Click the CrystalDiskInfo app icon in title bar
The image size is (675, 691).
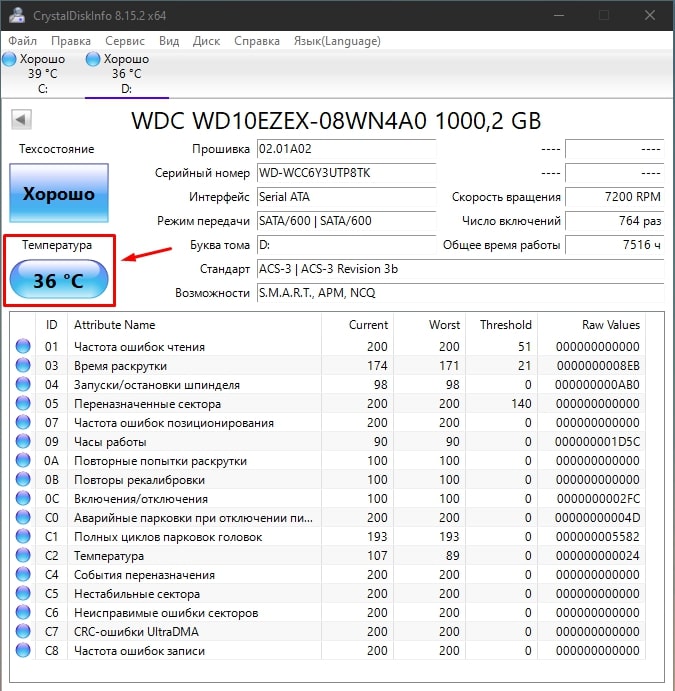17,15
